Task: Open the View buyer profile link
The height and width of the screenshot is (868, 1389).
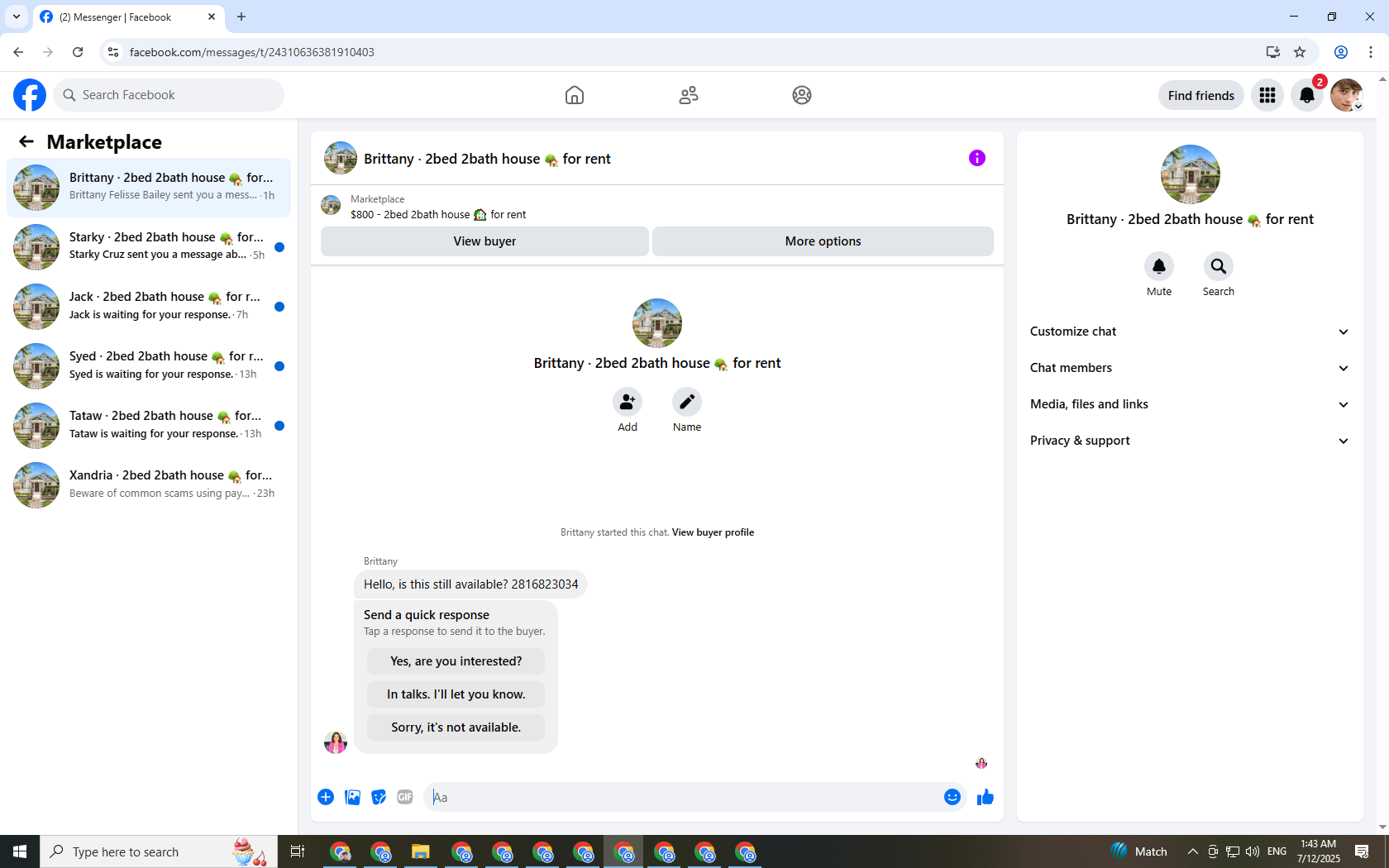Action: coord(713,532)
